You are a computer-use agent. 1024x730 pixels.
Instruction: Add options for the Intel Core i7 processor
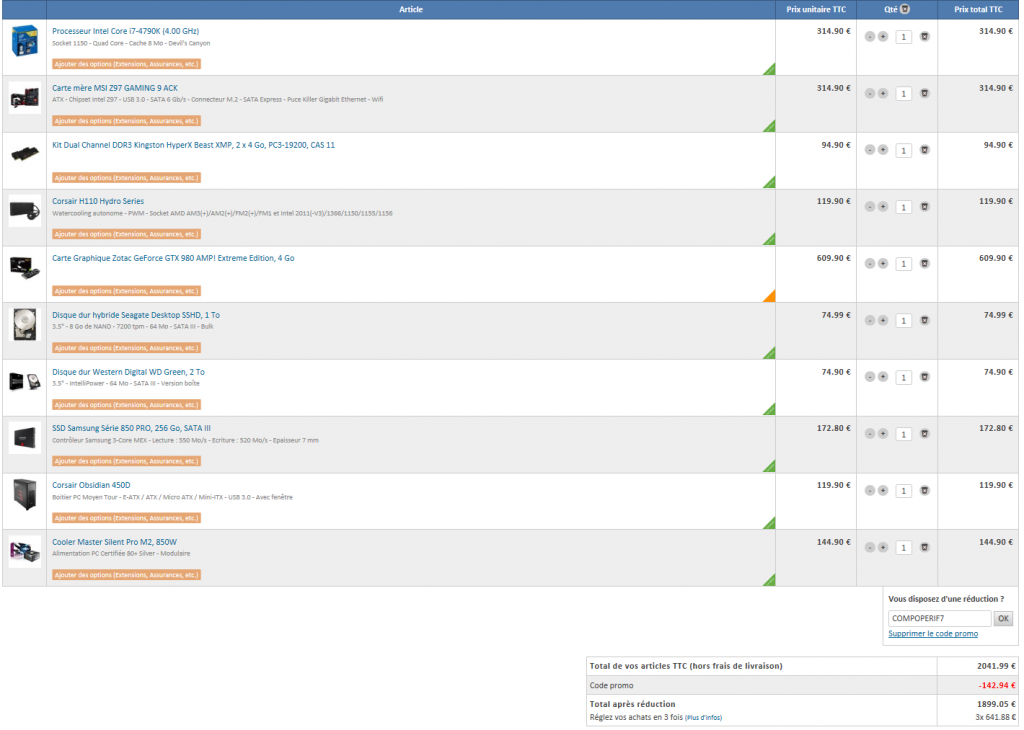[x=126, y=64]
